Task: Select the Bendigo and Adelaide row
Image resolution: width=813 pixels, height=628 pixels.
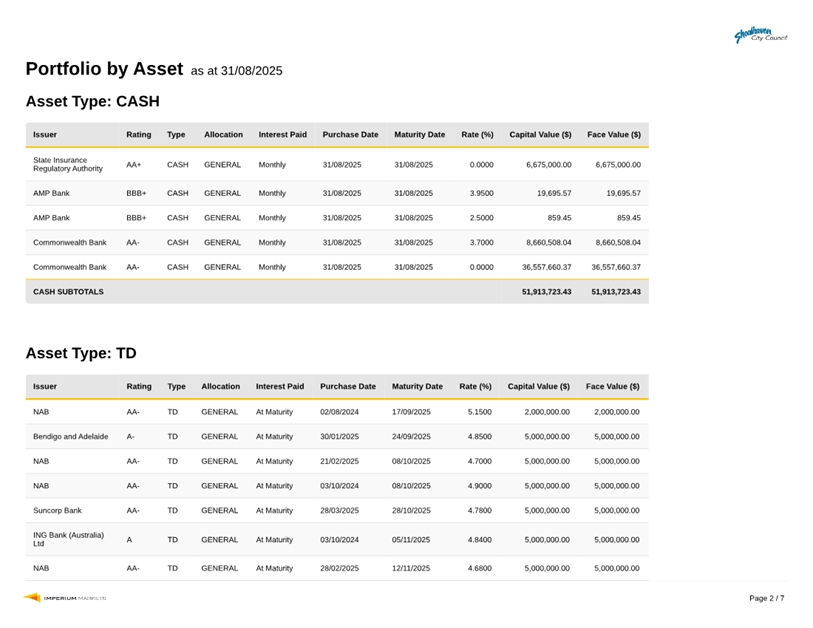Action: click(x=72, y=437)
